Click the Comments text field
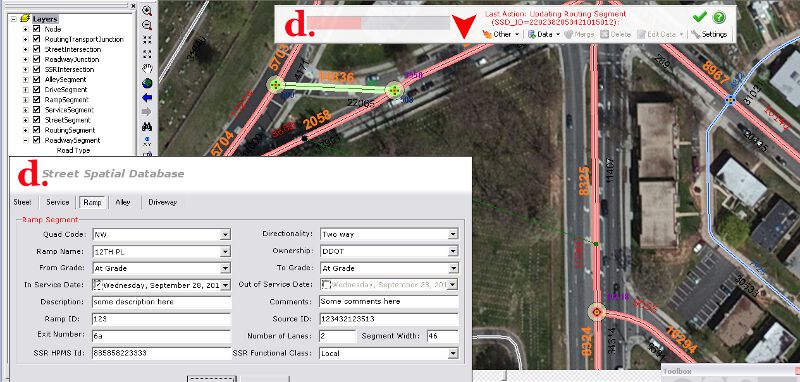The width and height of the screenshot is (800, 382). pyautogui.click(x=389, y=301)
